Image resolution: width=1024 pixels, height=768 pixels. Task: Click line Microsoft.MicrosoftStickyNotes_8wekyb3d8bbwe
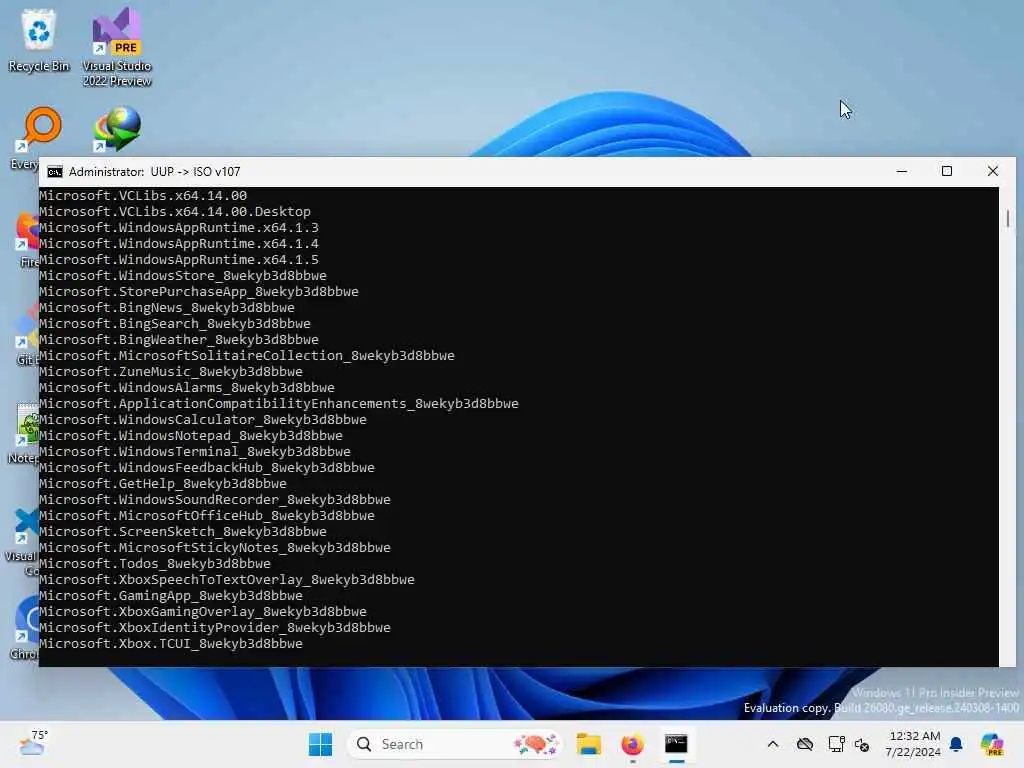[215, 547]
